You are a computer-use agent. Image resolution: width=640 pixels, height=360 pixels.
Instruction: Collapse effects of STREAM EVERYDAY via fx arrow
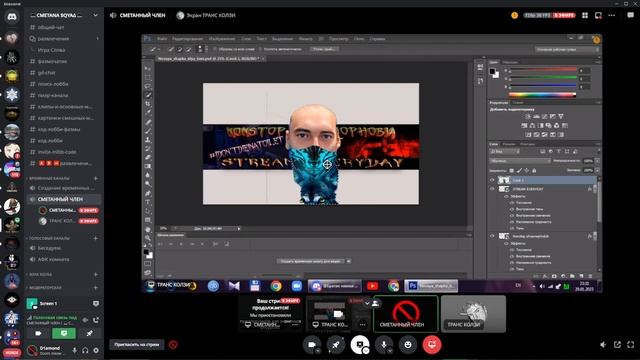595,189
